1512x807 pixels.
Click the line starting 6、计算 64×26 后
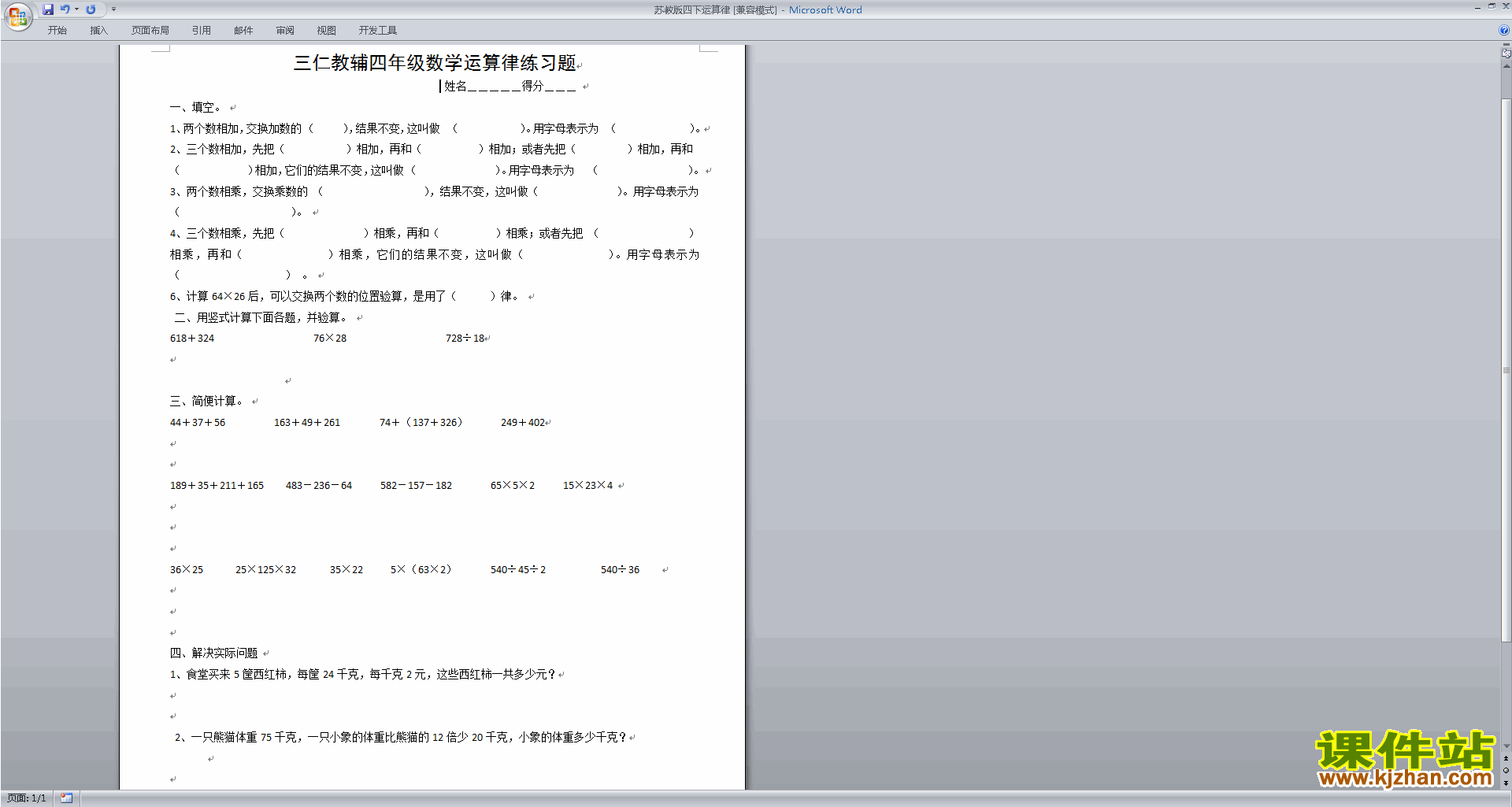click(x=345, y=297)
